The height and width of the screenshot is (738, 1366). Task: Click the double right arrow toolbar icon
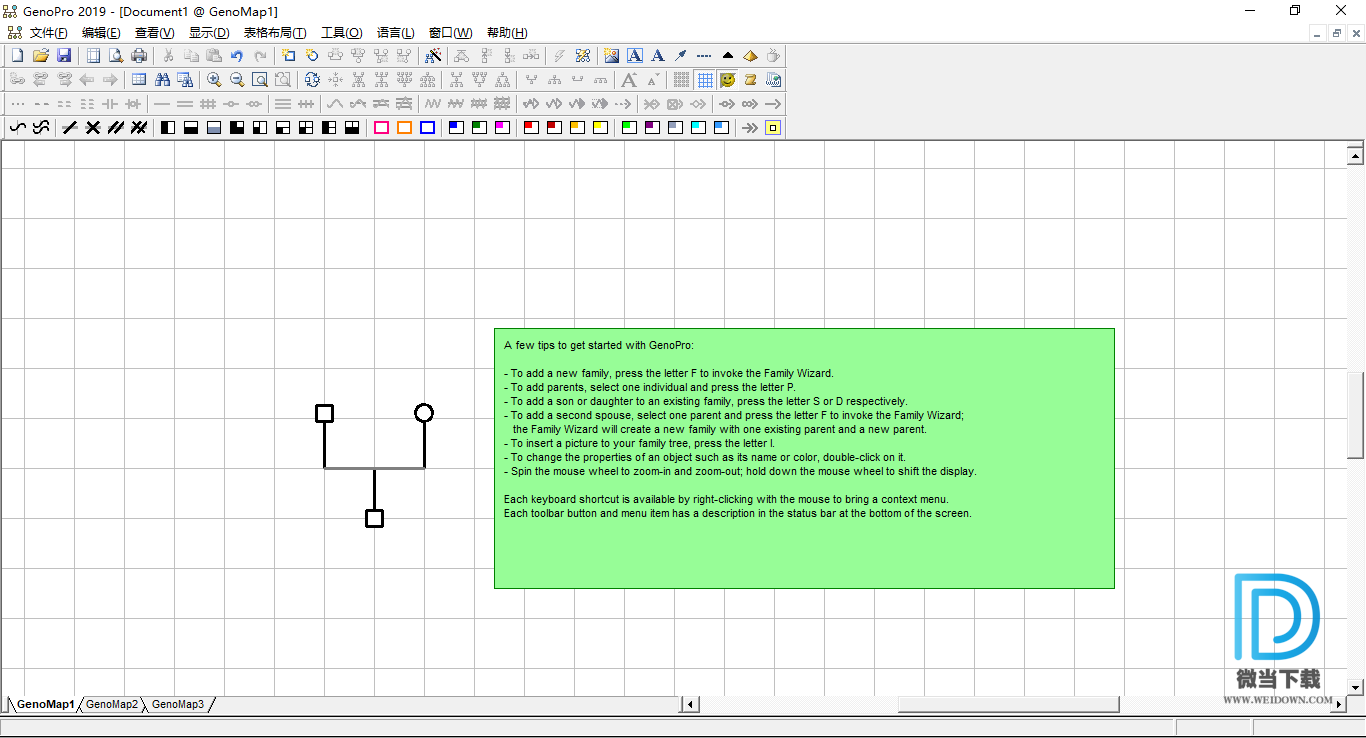pos(749,128)
